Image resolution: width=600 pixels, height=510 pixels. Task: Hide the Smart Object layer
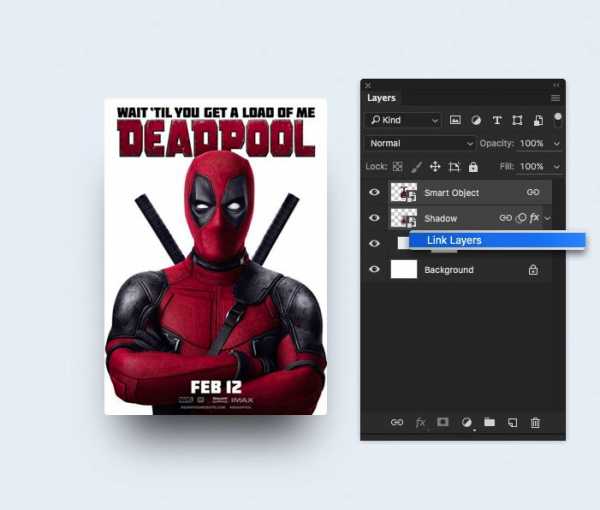tap(375, 192)
